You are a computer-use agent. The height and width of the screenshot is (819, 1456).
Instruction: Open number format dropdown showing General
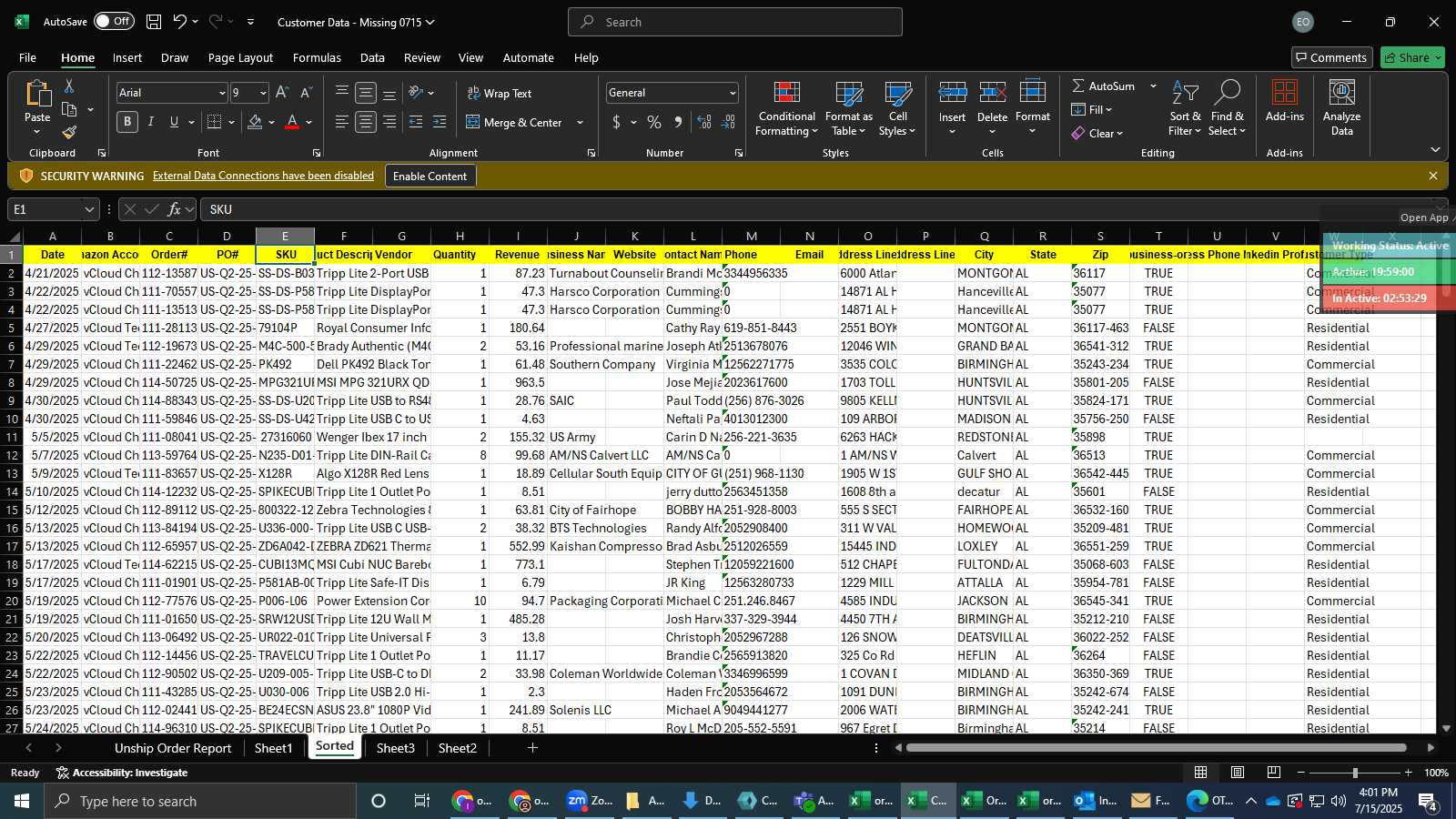tap(733, 93)
